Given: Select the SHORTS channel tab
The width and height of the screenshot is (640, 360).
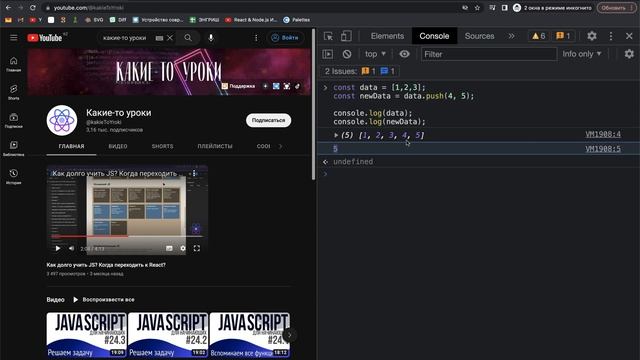Looking at the screenshot, I should coord(162,146).
